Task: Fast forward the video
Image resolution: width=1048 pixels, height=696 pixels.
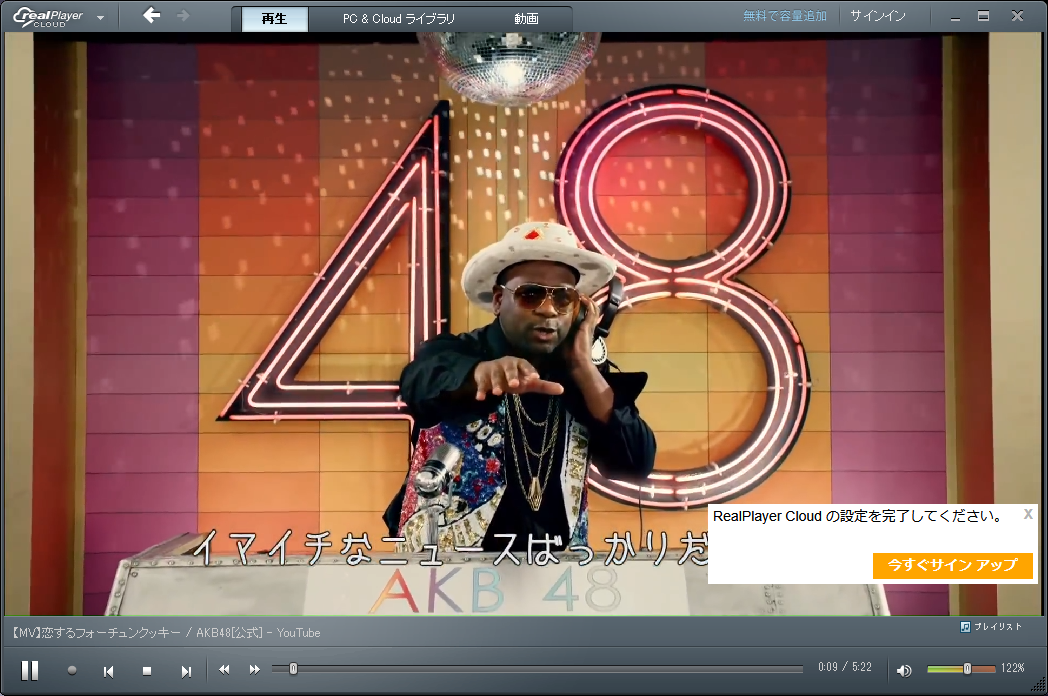Action: [x=255, y=669]
